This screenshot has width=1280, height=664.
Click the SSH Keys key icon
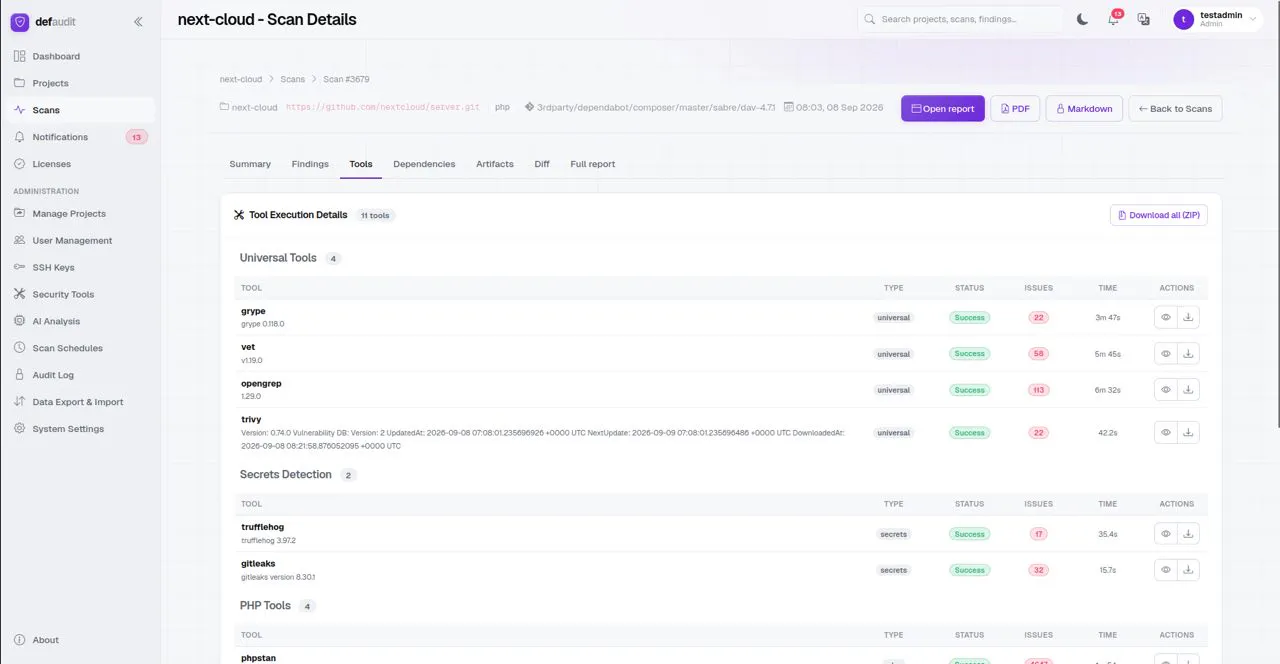tap(20, 267)
